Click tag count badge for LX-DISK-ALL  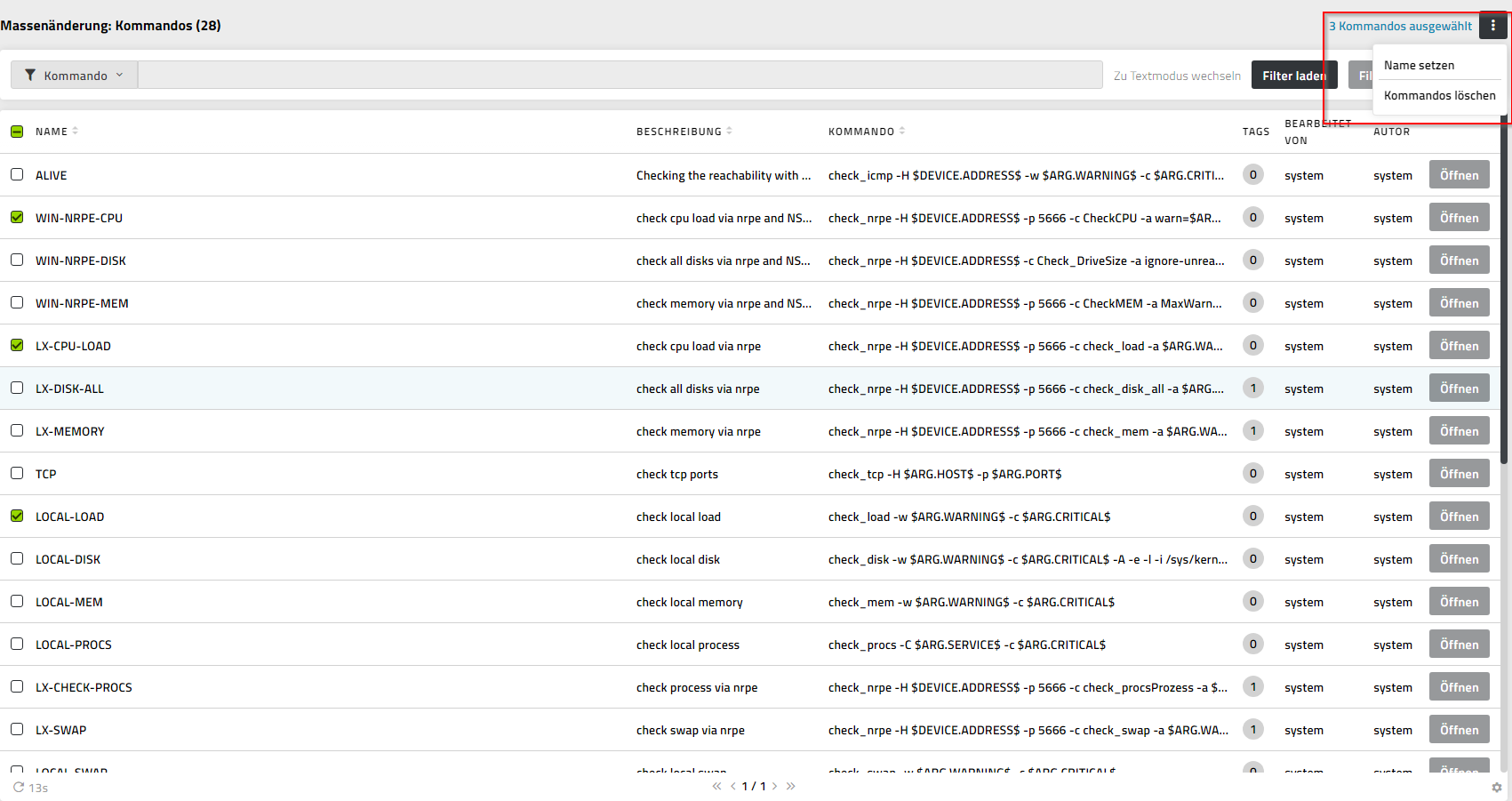pos(1253,388)
